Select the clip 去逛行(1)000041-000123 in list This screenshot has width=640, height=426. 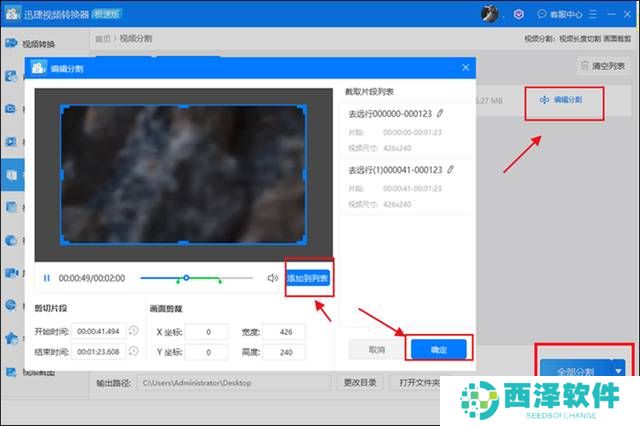point(407,186)
